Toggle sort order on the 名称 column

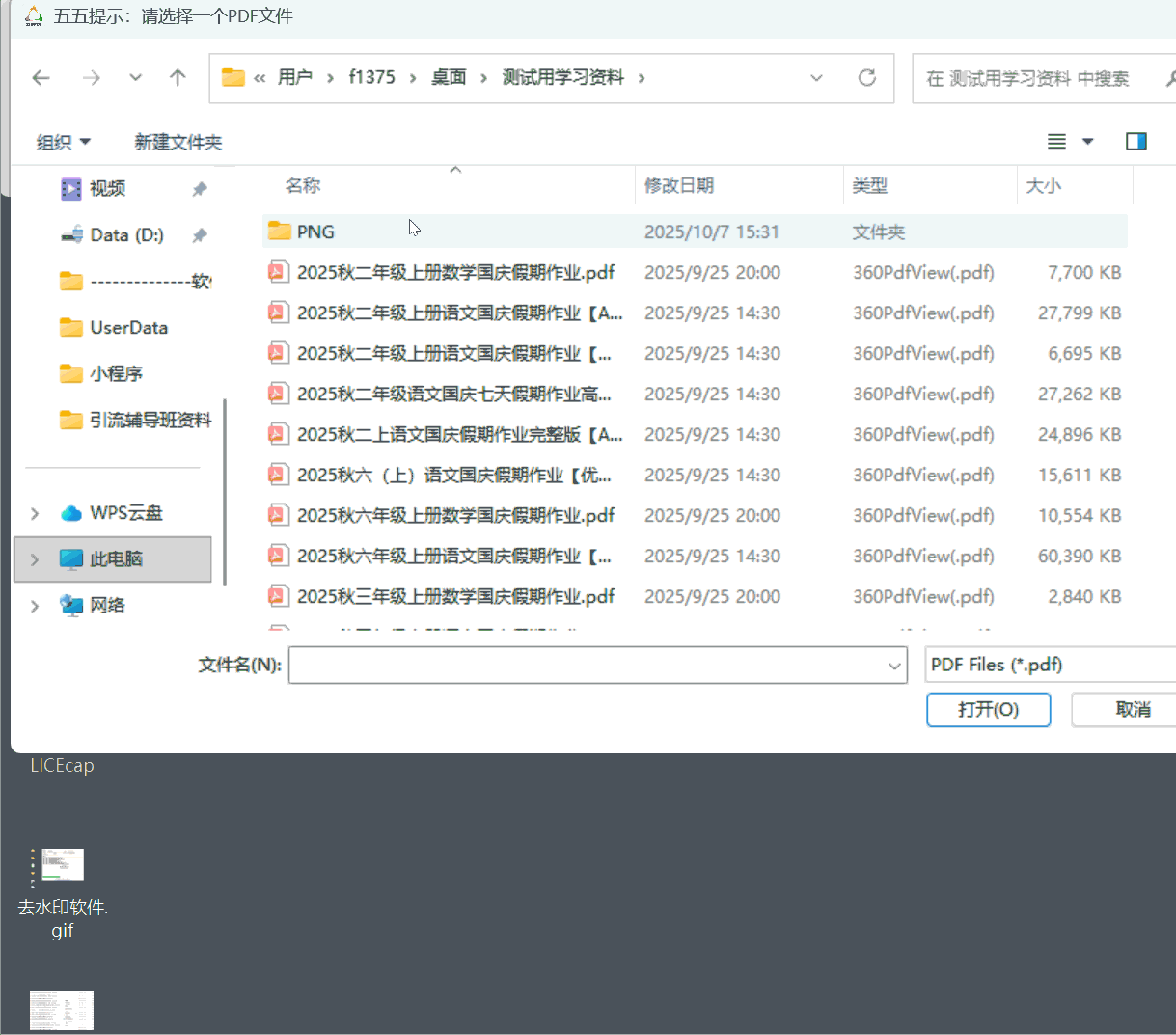tap(302, 185)
